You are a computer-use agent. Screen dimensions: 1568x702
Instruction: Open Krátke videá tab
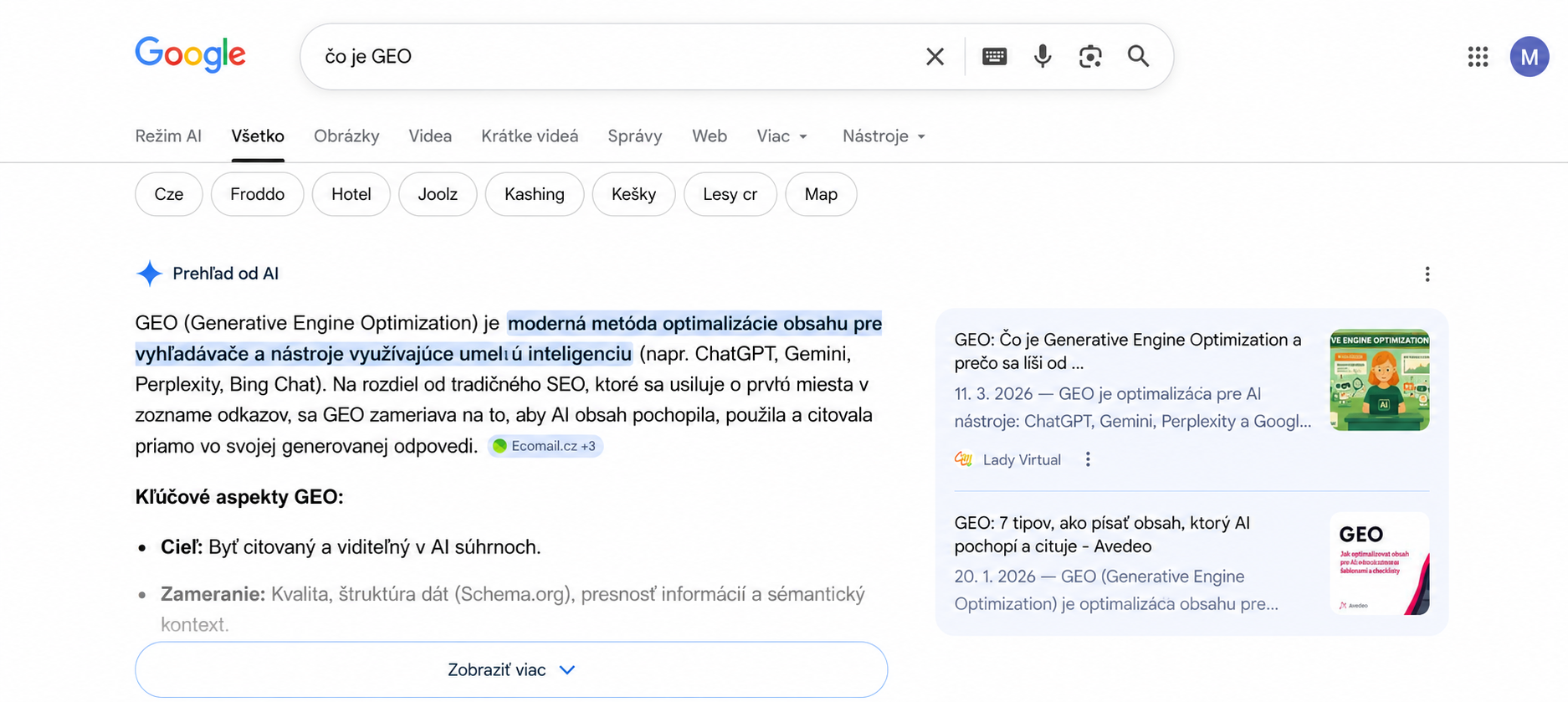[x=530, y=136]
